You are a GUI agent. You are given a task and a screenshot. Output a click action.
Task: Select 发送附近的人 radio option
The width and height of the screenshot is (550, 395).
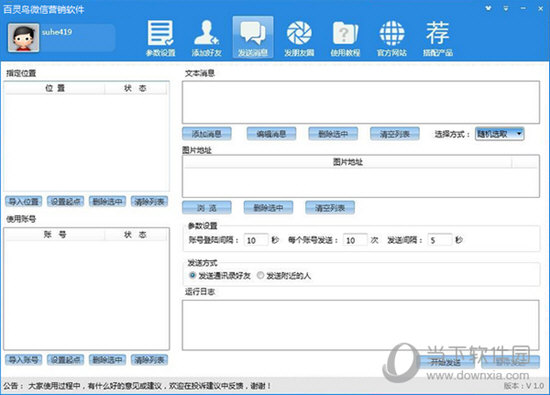click(x=284, y=276)
